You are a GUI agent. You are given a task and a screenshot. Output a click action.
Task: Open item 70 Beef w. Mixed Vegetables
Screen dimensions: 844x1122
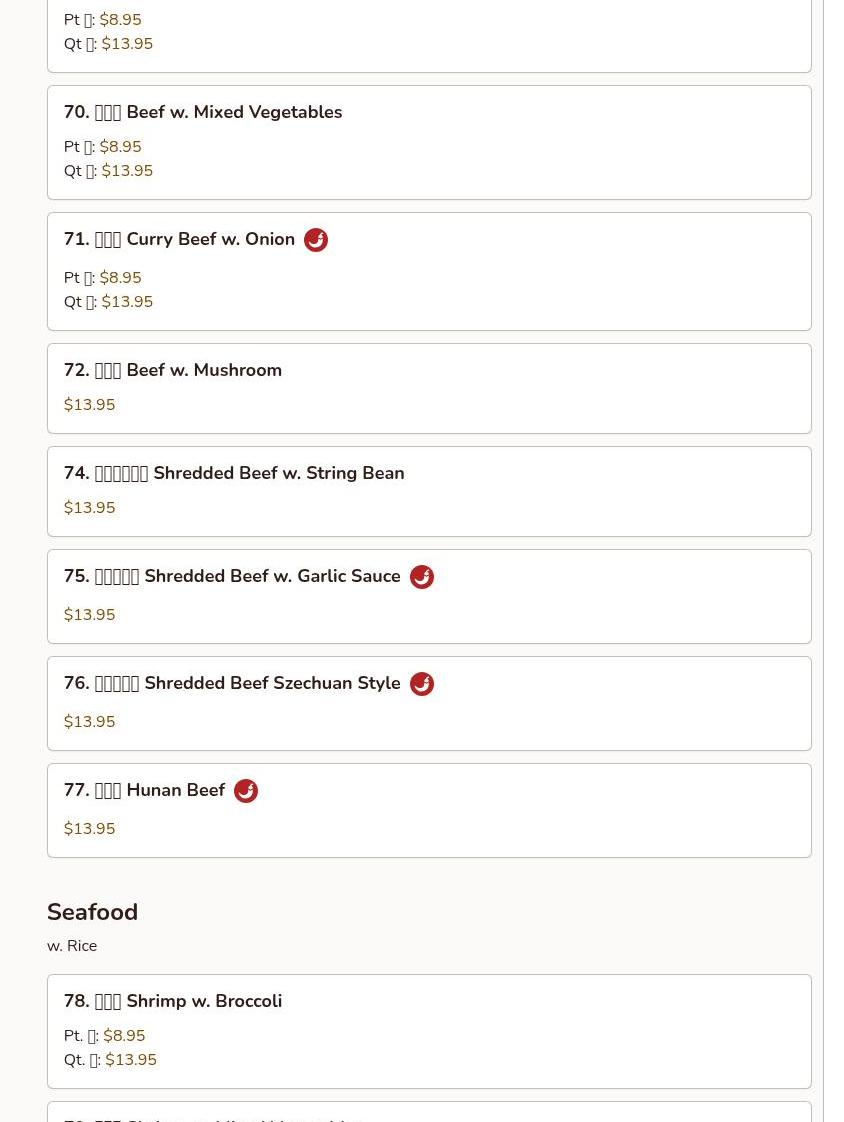(203, 112)
